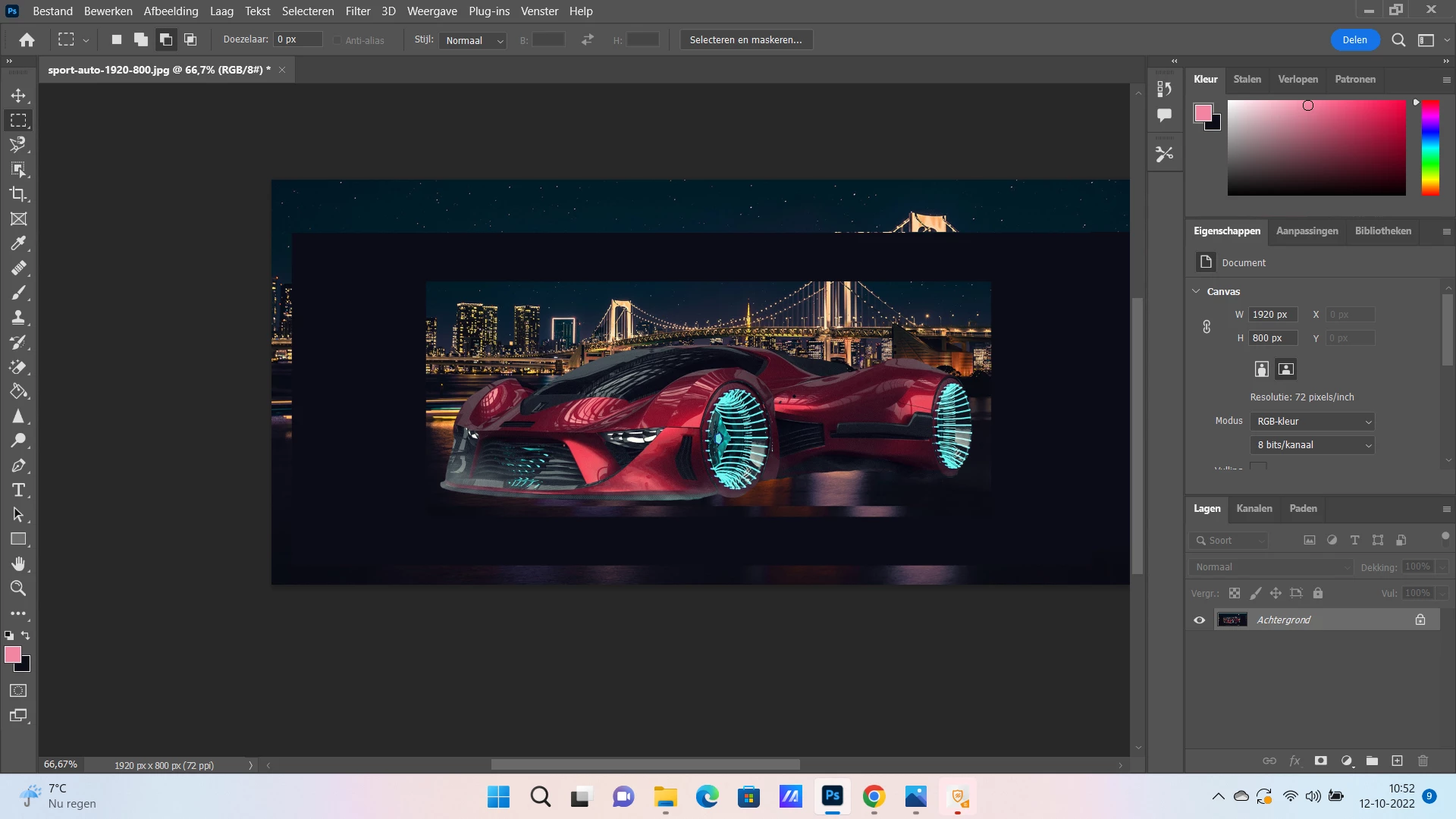Toggle the Anti-alias checkbox

[x=337, y=40]
